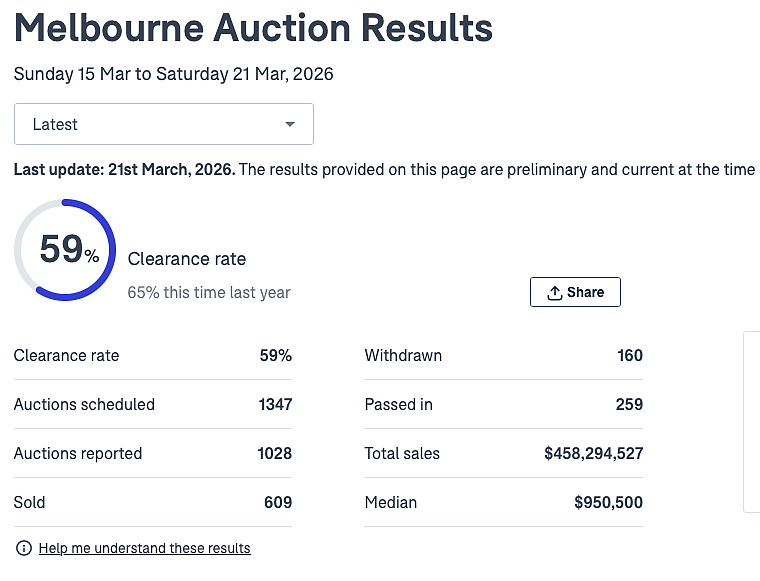
Task: Click the dropdown caret arrow in Latest selector
Action: coord(290,125)
